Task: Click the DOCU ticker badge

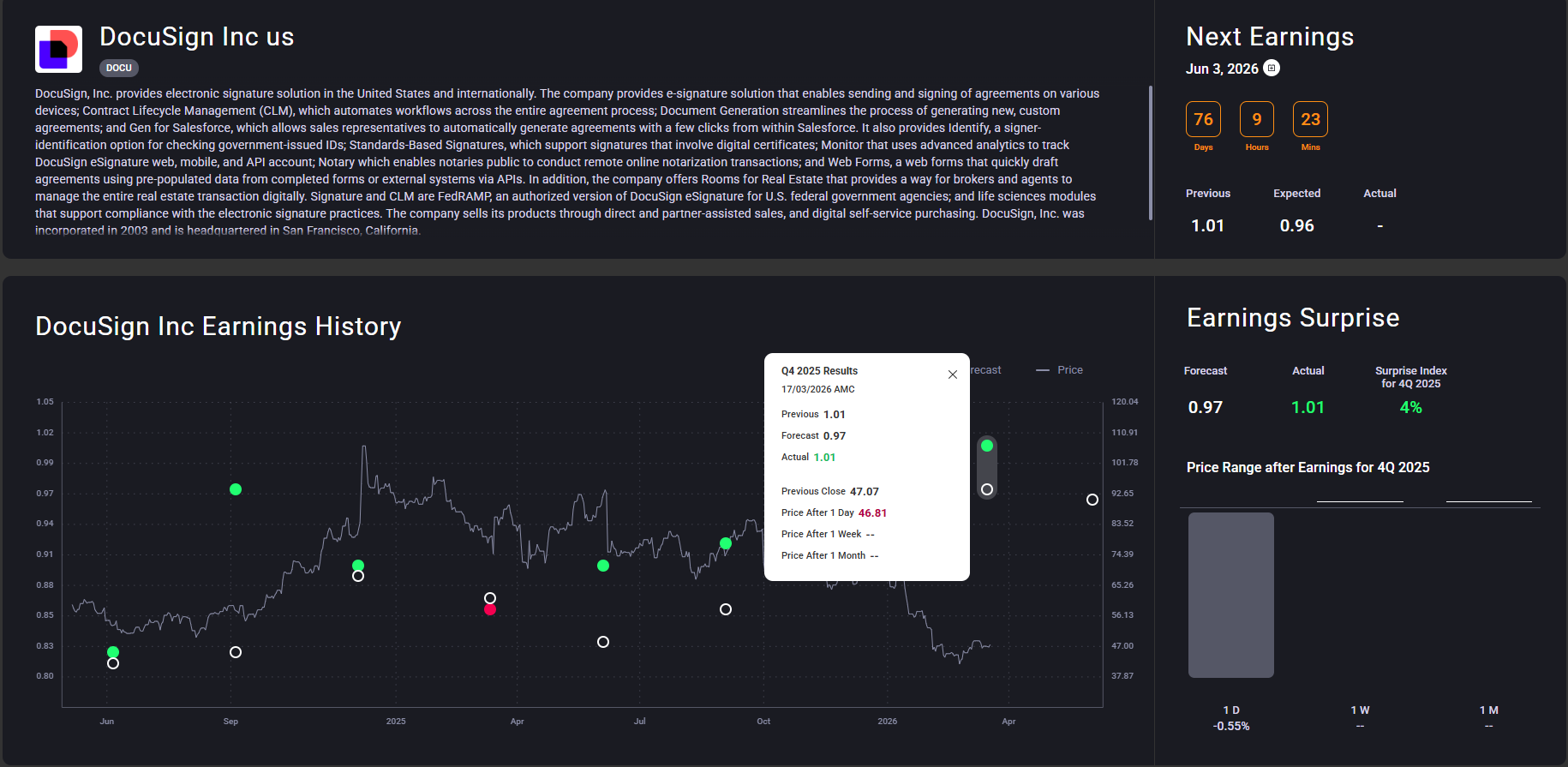Action: [119, 68]
